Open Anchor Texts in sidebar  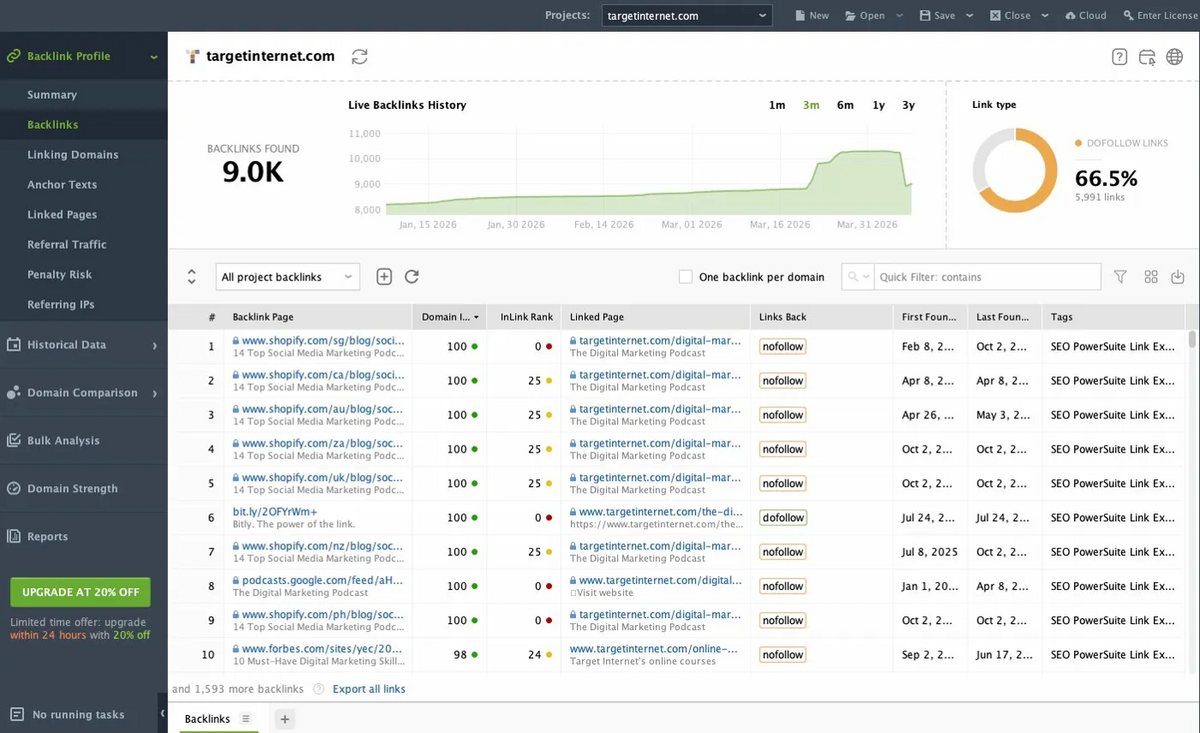click(62, 185)
